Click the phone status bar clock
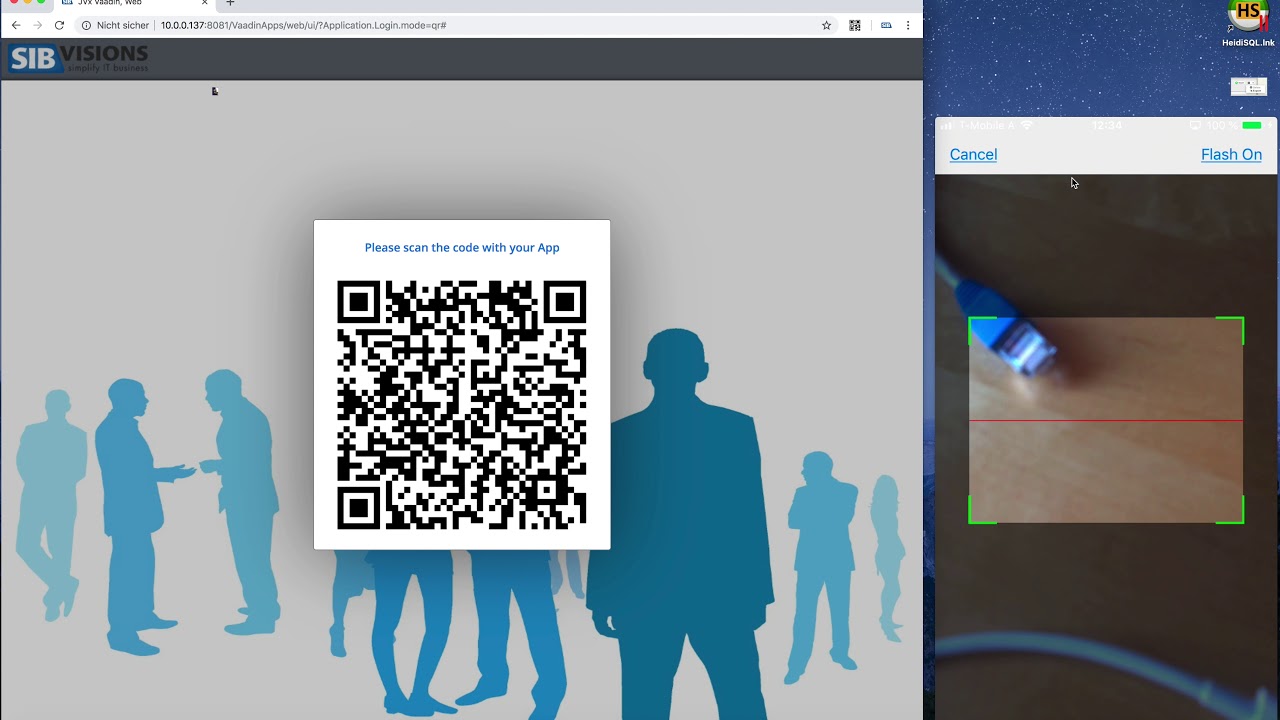Viewport: 1280px width, 720px height. click(1107, 126)
